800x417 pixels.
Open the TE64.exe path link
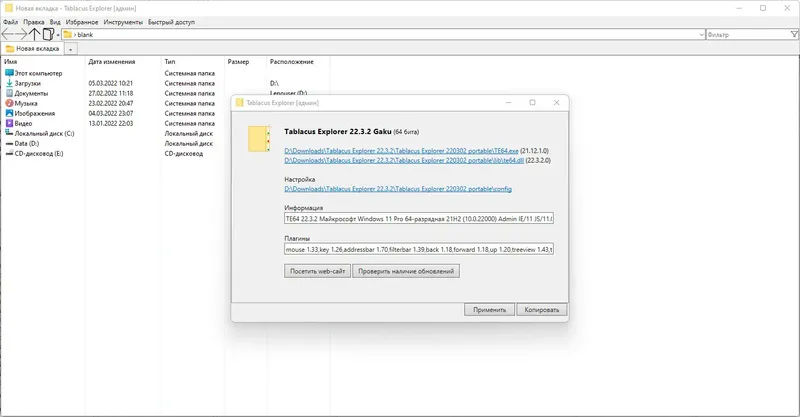pyautogui.click(x=401, y=151)
